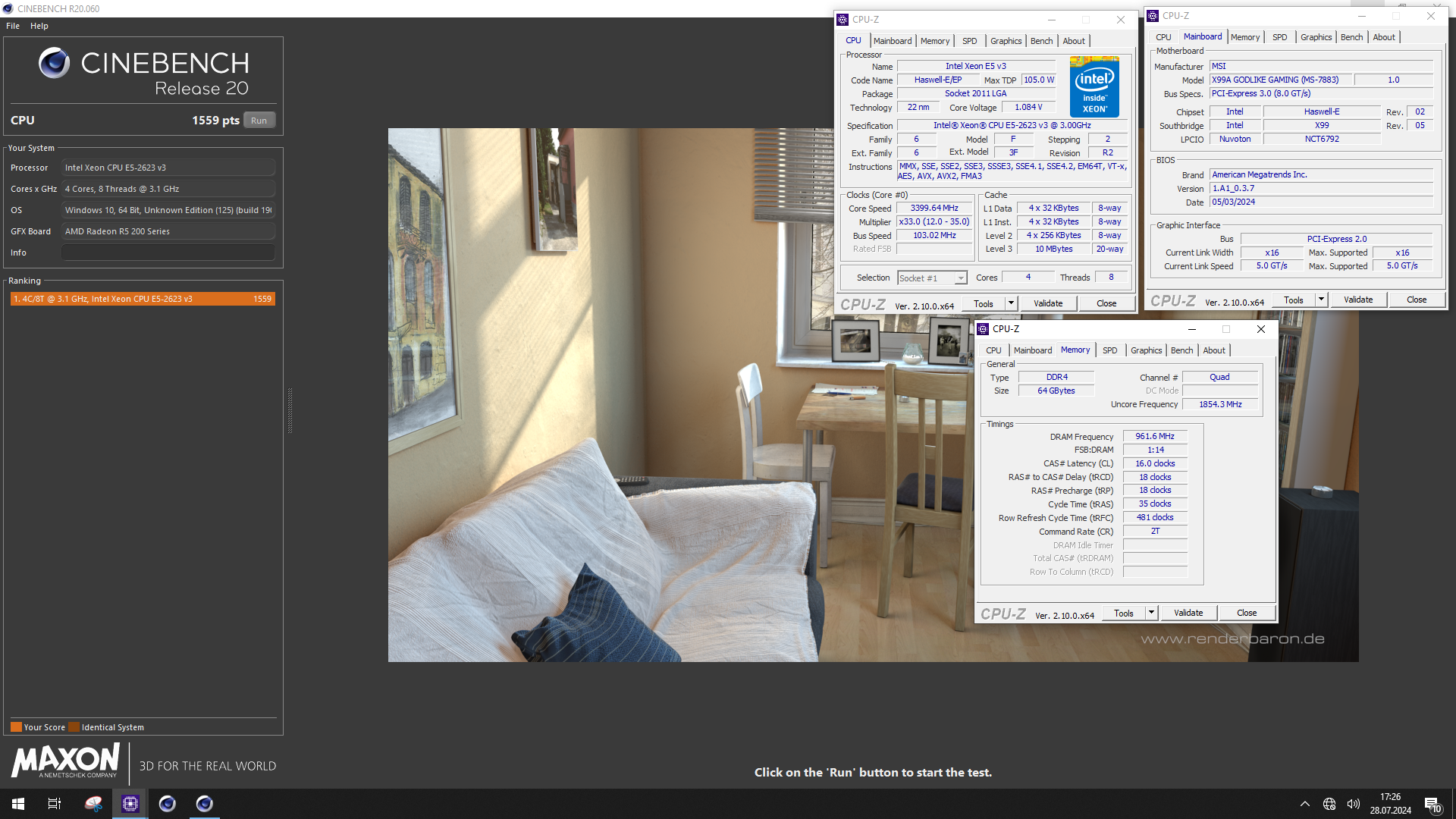Click the Uncore Frequency value 1854.3 MHz
The image size is (1456, 819).
click(1220, 404)
